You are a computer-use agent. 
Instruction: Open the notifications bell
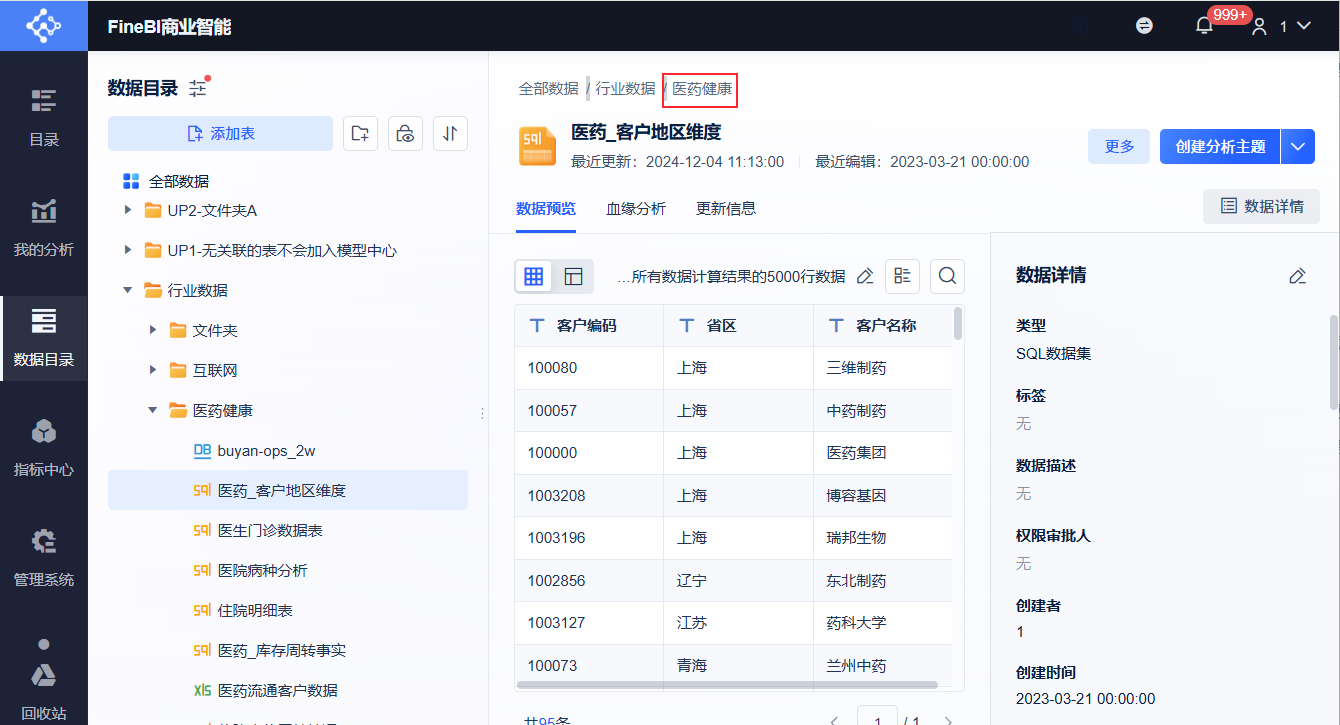1204,26
